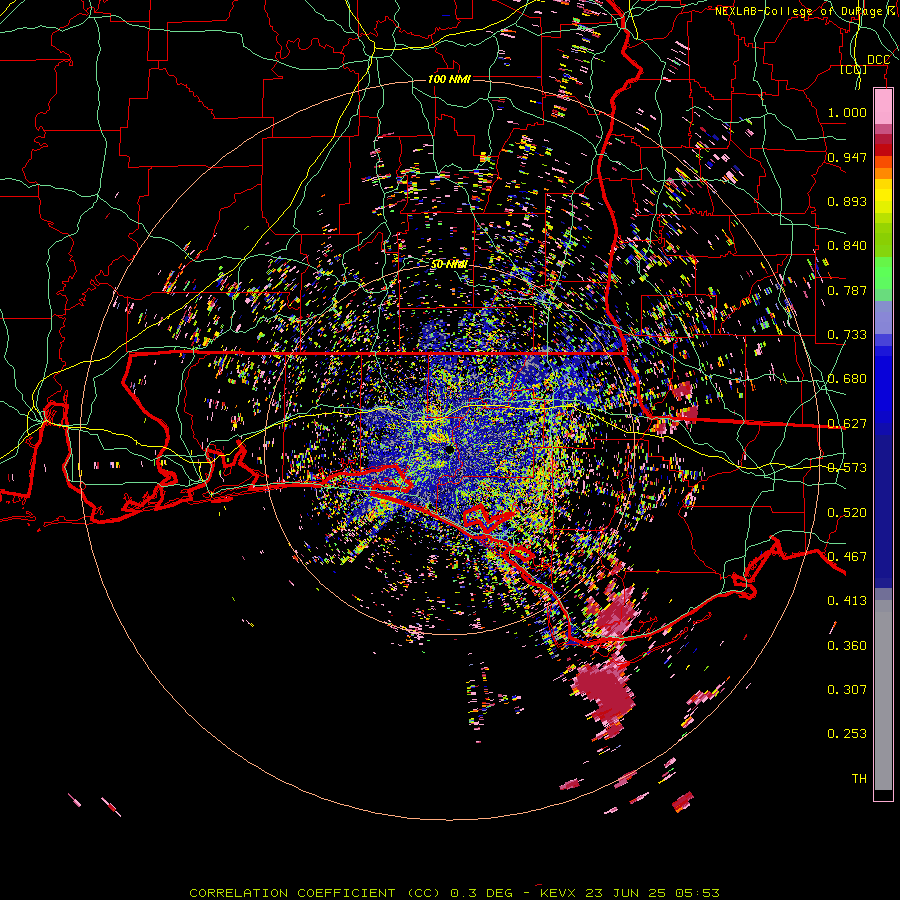Select the 0.680 legend value
900x900 pixels.
click(x=847, y=378)
